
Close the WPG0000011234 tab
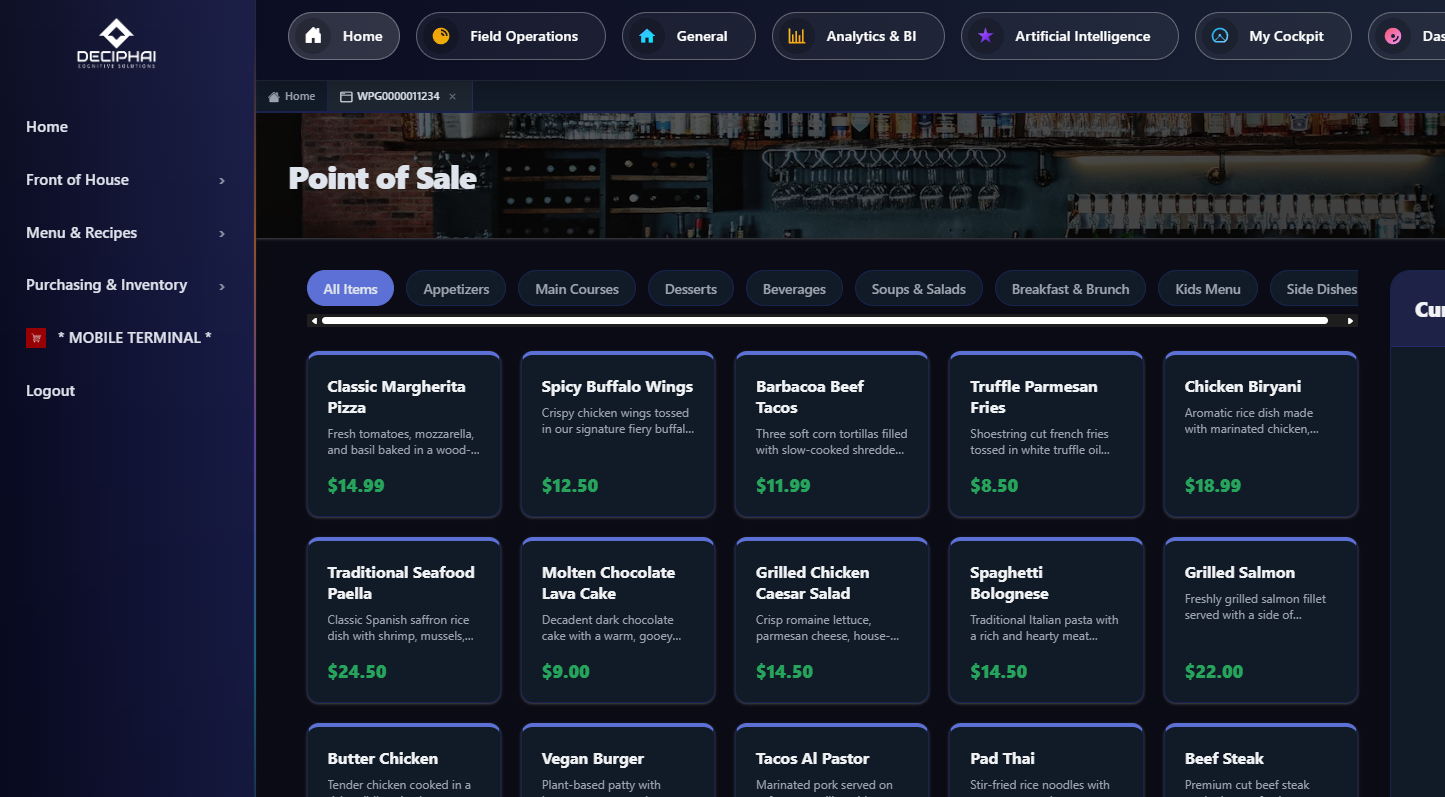(x=452, y=97)
